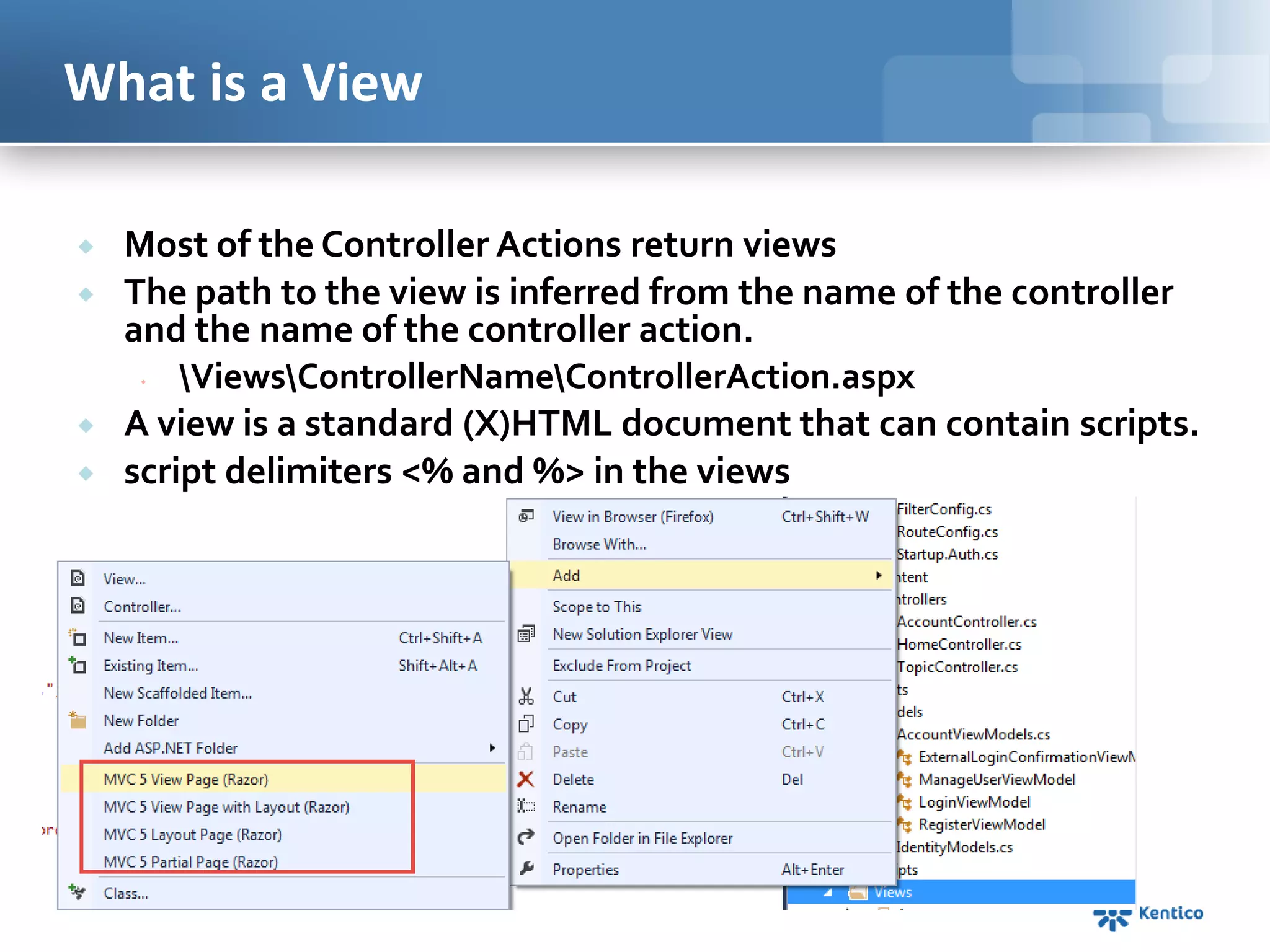The width and height of the screenshot is (1270, 952).
Task: Expand the Add submenu arrow
Action: 879,575
